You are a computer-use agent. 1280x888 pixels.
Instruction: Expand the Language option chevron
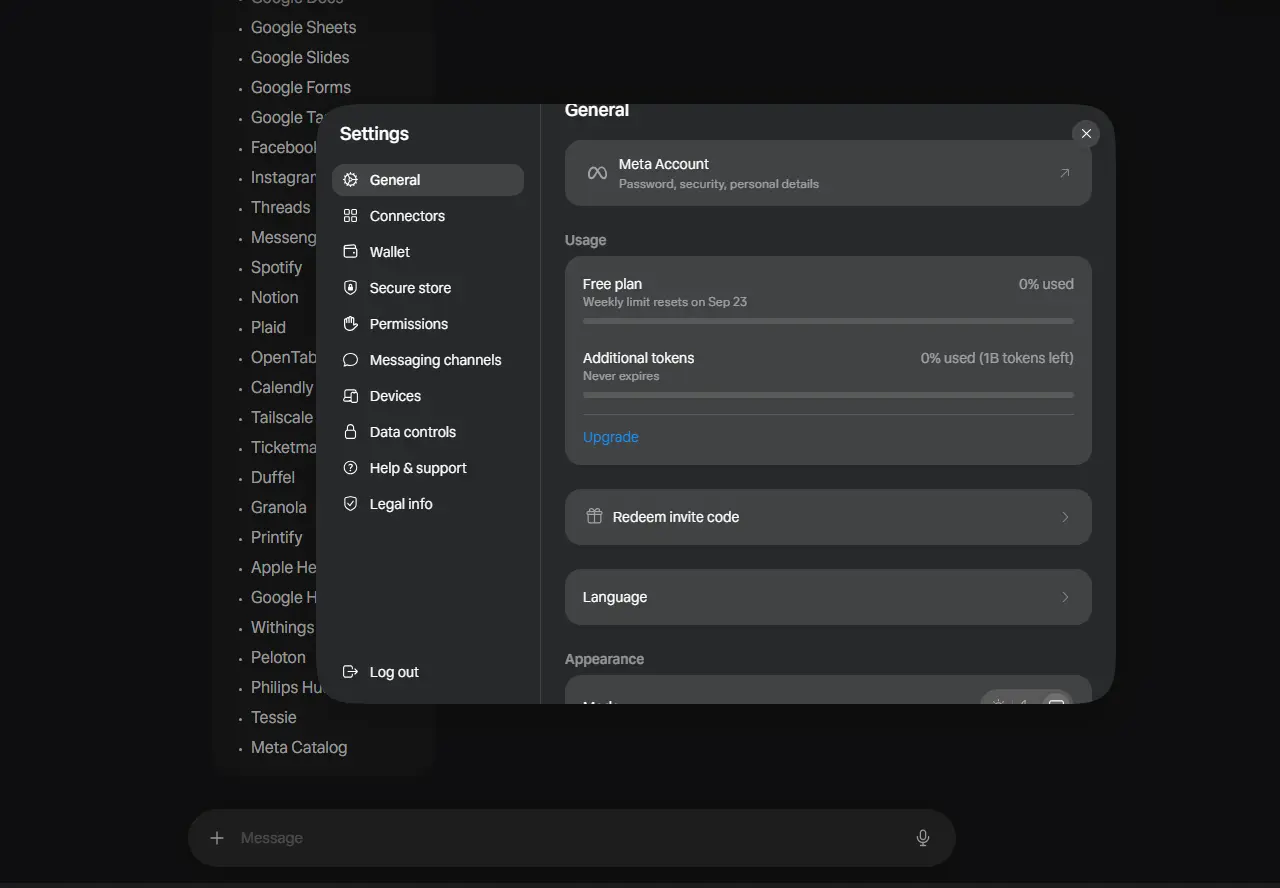point(1065,597)
